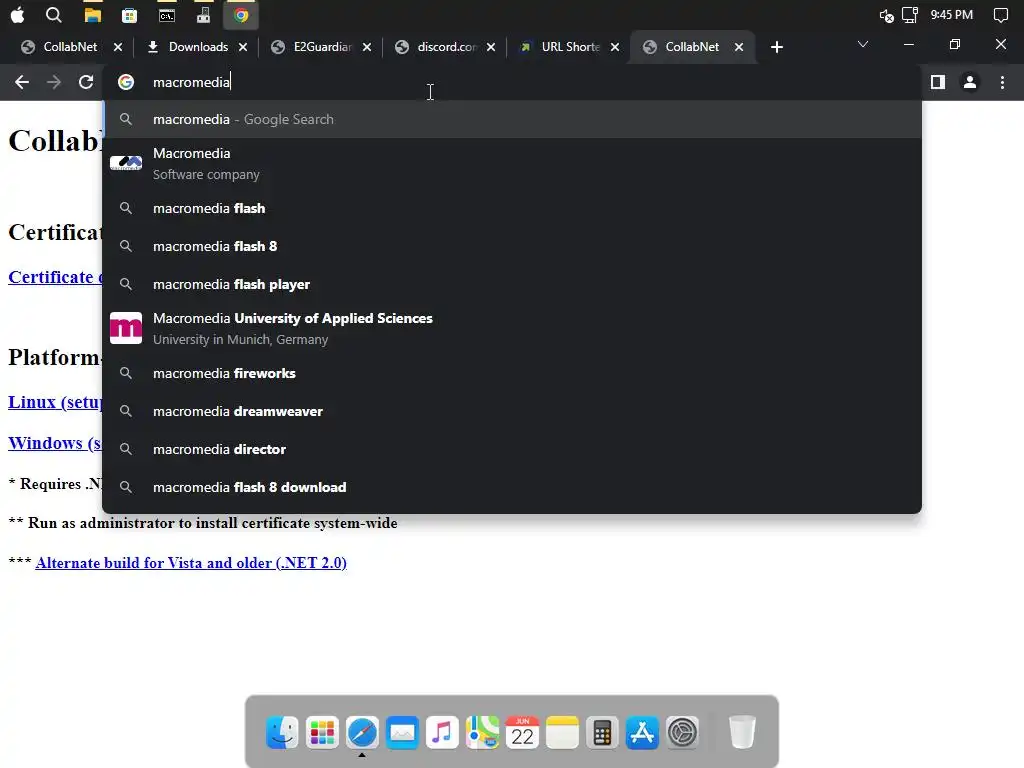This screenshot has height=768, width=1024.
Task: Click the network display tray icon
Action: 910,14
